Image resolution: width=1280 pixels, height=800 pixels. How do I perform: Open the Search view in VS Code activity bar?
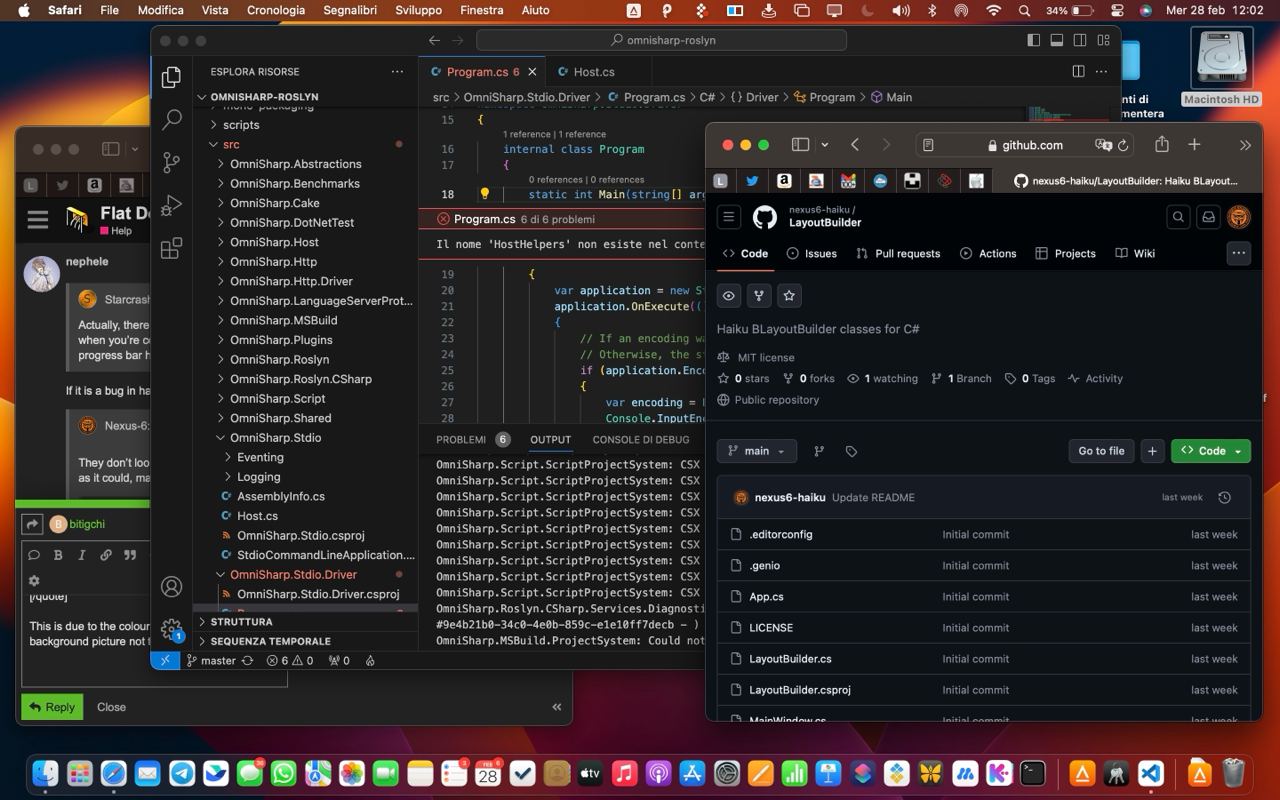(x=171, y=119)
